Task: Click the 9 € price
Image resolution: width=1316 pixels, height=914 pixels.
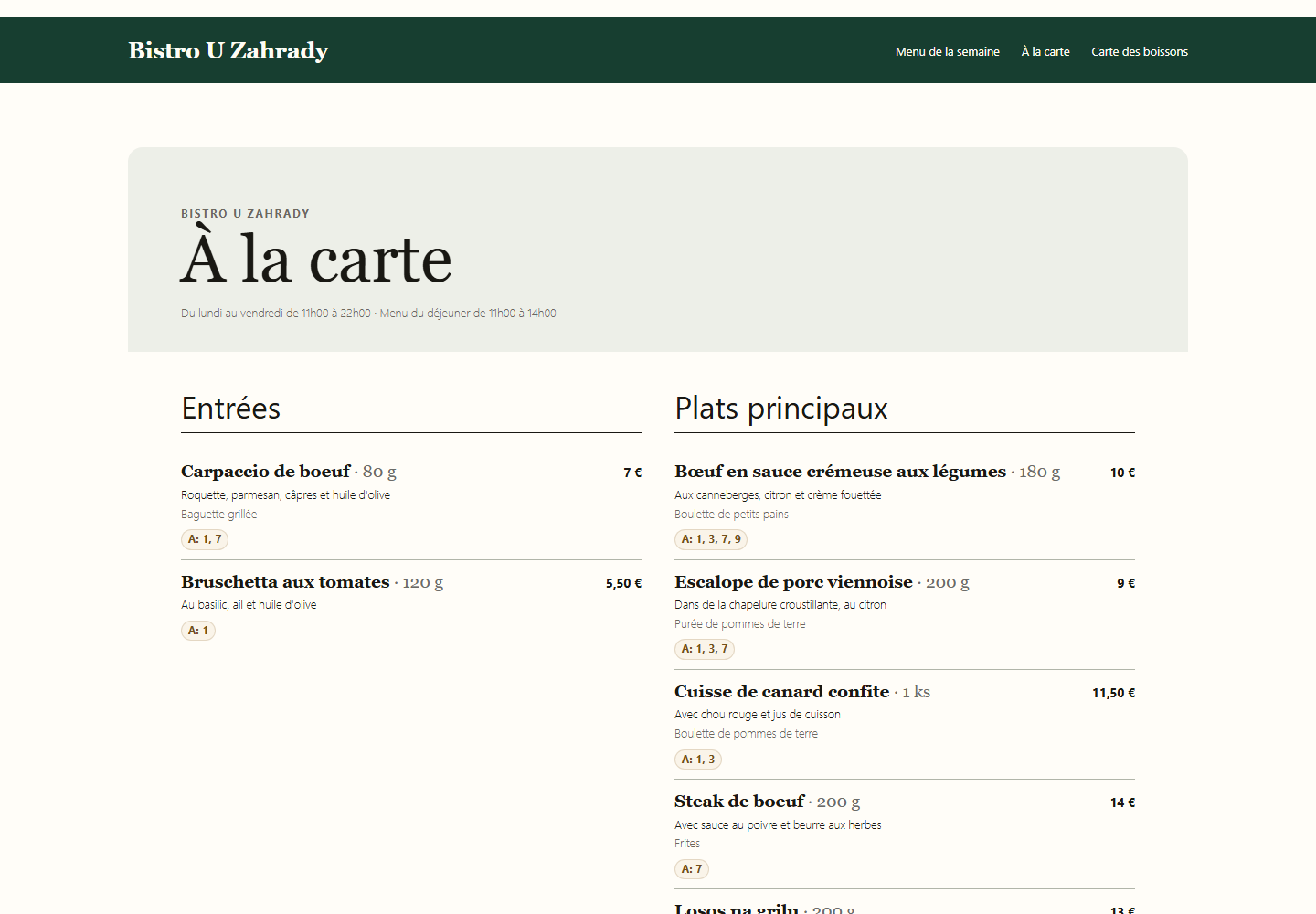Action: click(1126, 583)
